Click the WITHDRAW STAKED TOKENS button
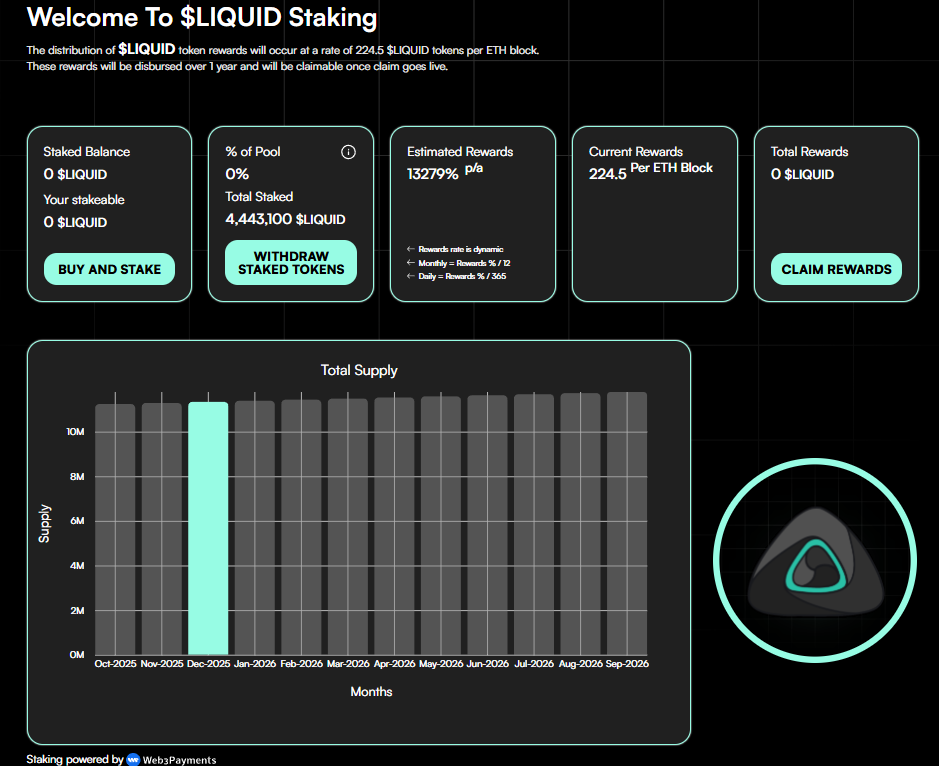The height and width of the screenshot is (766, 939). point(290,262)
